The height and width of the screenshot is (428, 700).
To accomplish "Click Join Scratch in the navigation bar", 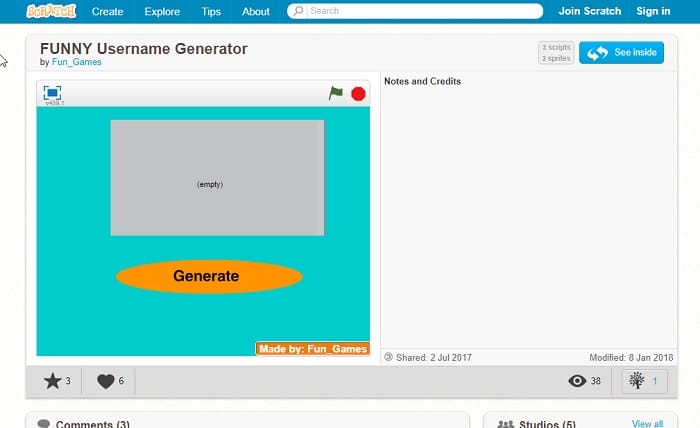I will click(x=590, y=11).
